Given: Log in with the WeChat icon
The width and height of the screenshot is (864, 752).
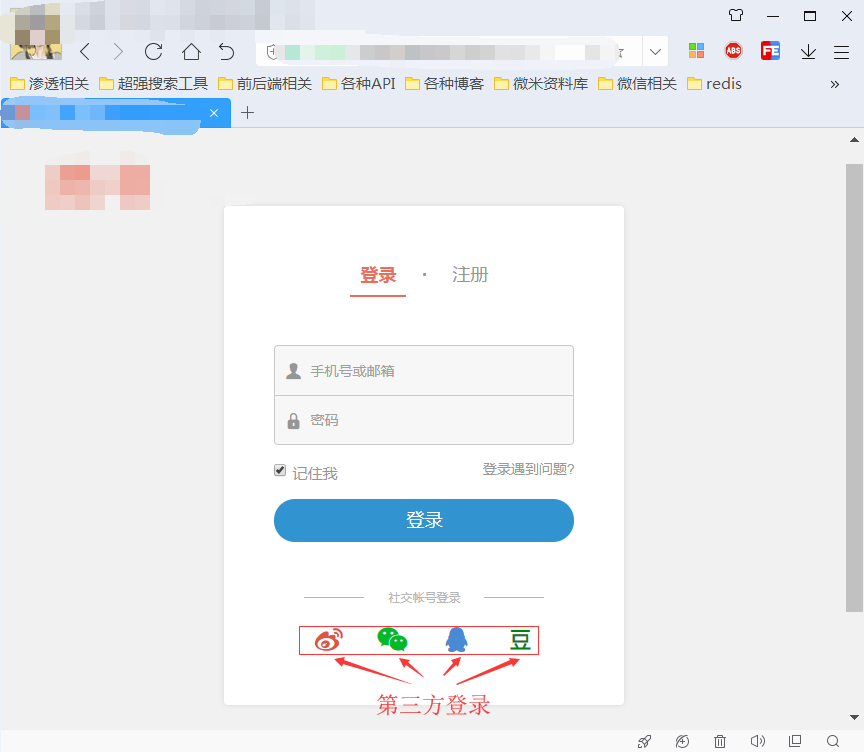Looking at the screenshot, I should tap(392, 640).
